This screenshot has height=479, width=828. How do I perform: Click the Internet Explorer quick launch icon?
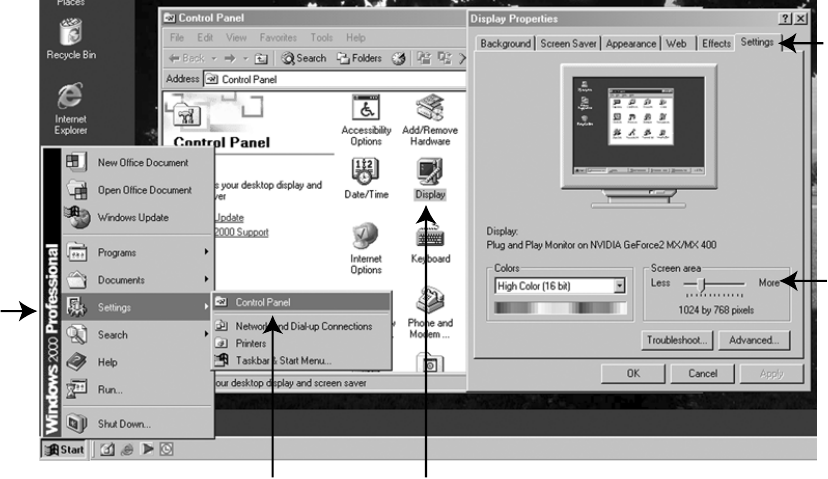click(127, 449)
